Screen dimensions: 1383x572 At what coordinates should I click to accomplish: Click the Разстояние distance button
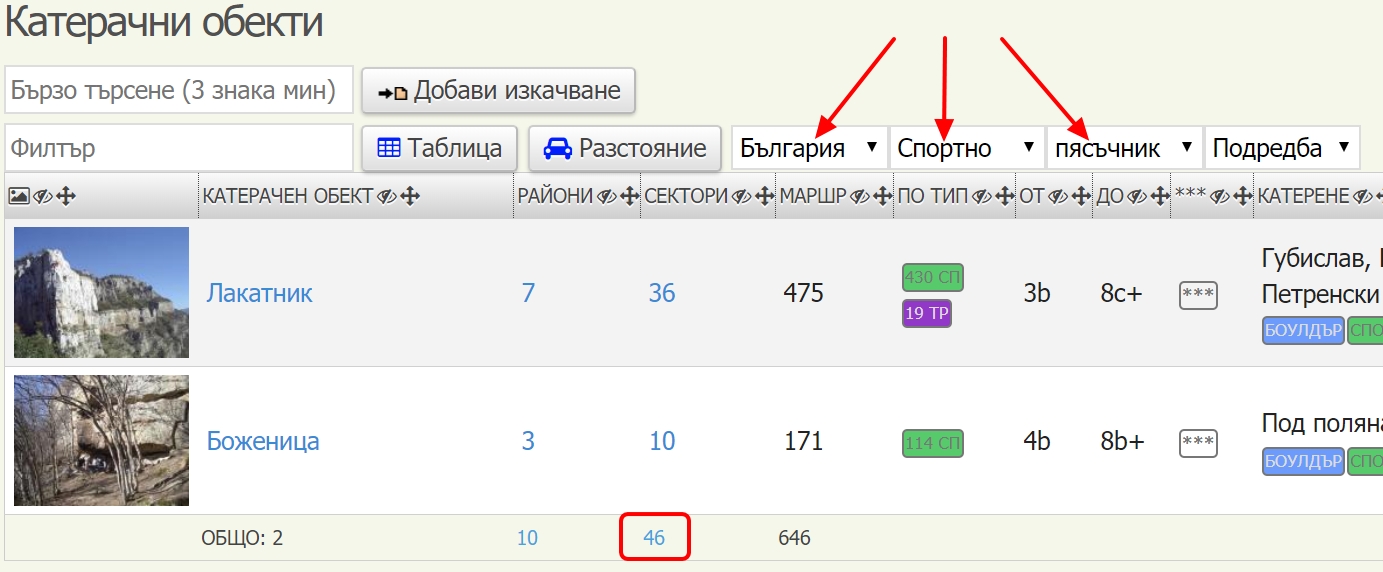(x=624, y=148)
